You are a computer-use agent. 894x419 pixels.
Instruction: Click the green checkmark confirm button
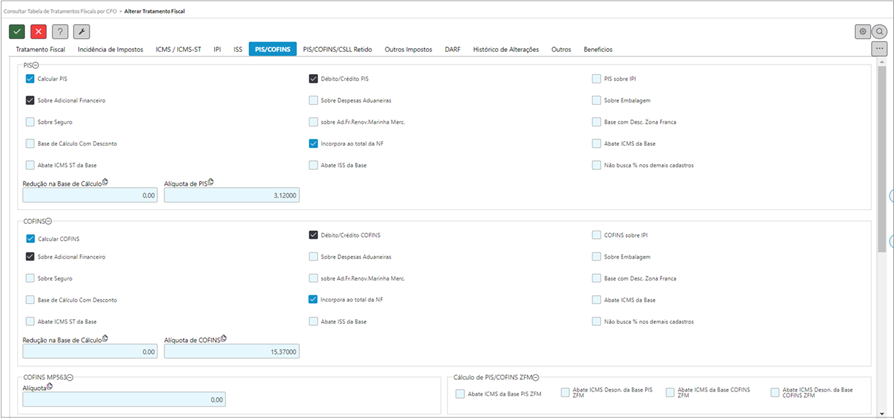17,32
